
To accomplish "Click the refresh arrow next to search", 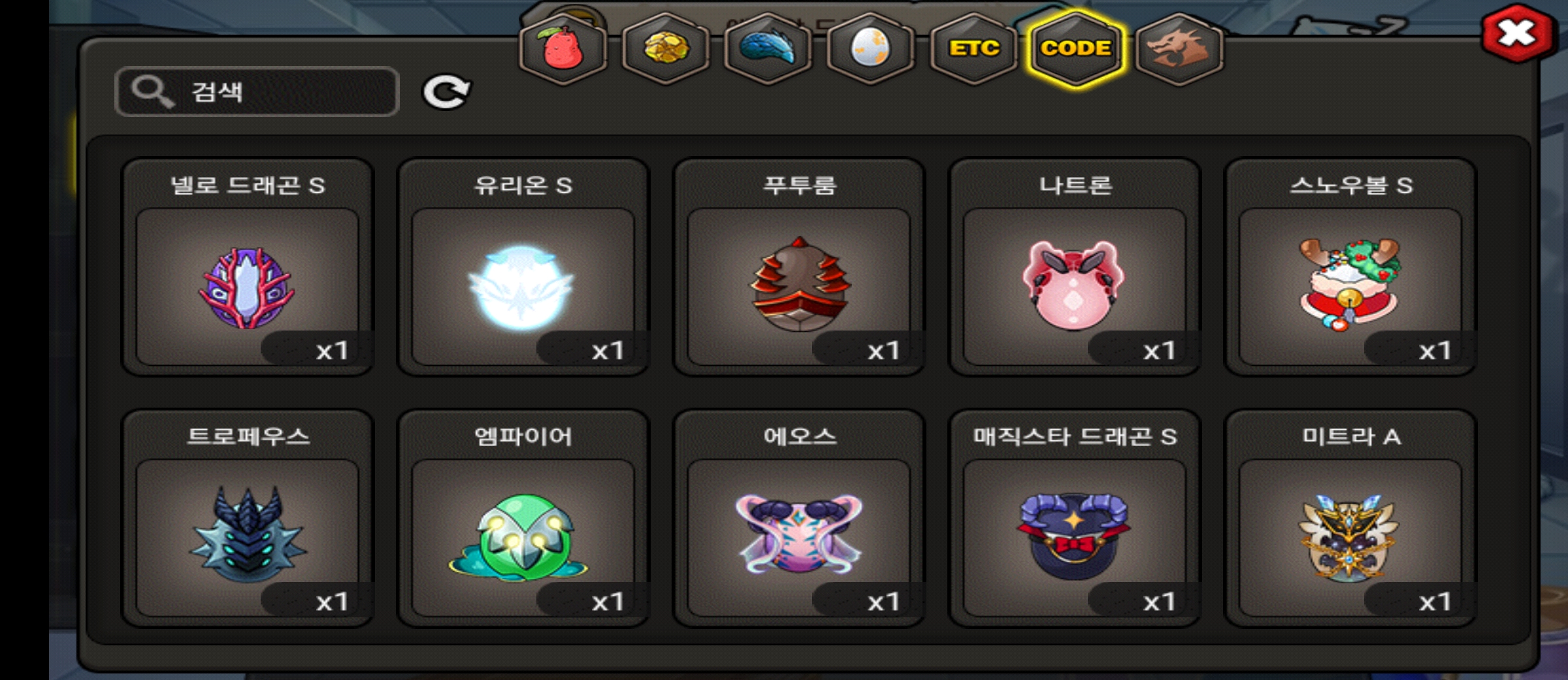I will [x=446, y=91].
